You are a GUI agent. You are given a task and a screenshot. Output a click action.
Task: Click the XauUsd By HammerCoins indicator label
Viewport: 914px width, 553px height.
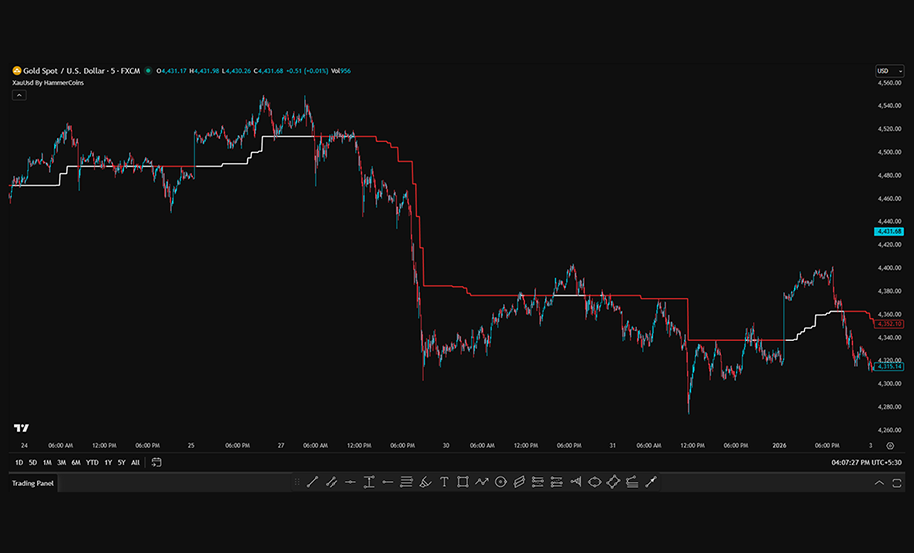click(x=48, y=83)
